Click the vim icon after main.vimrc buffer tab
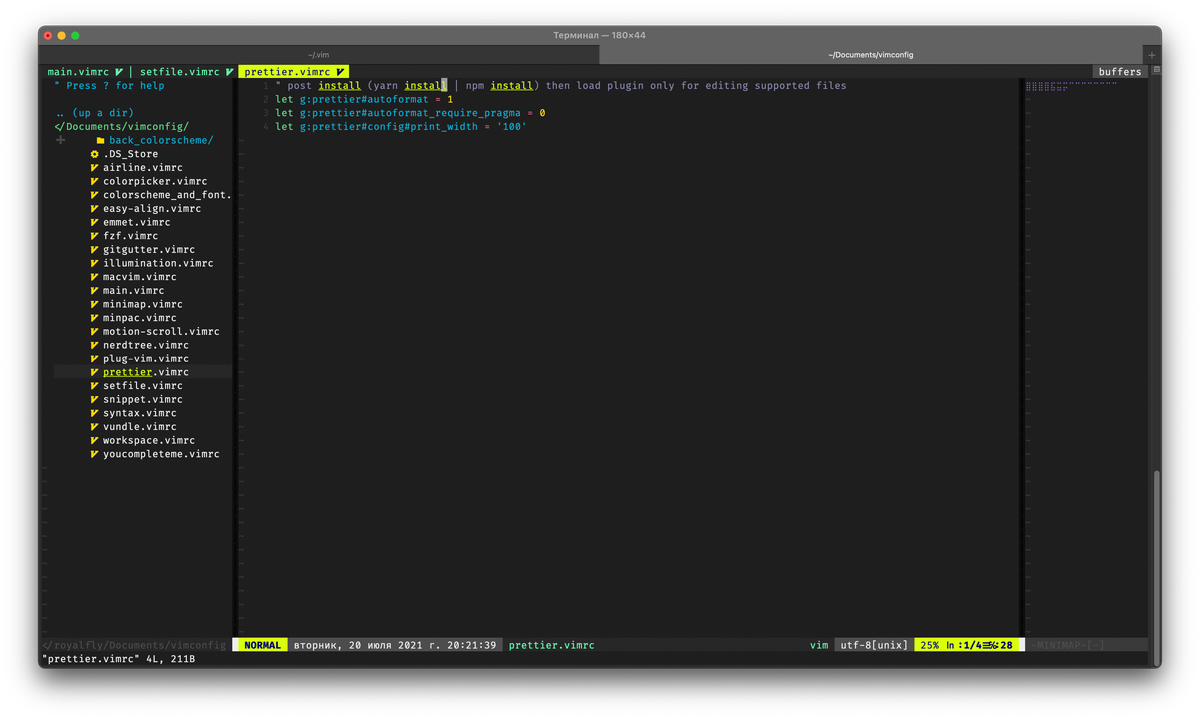This screenshot has height=719, width=1200. click(x=119, y=72)
